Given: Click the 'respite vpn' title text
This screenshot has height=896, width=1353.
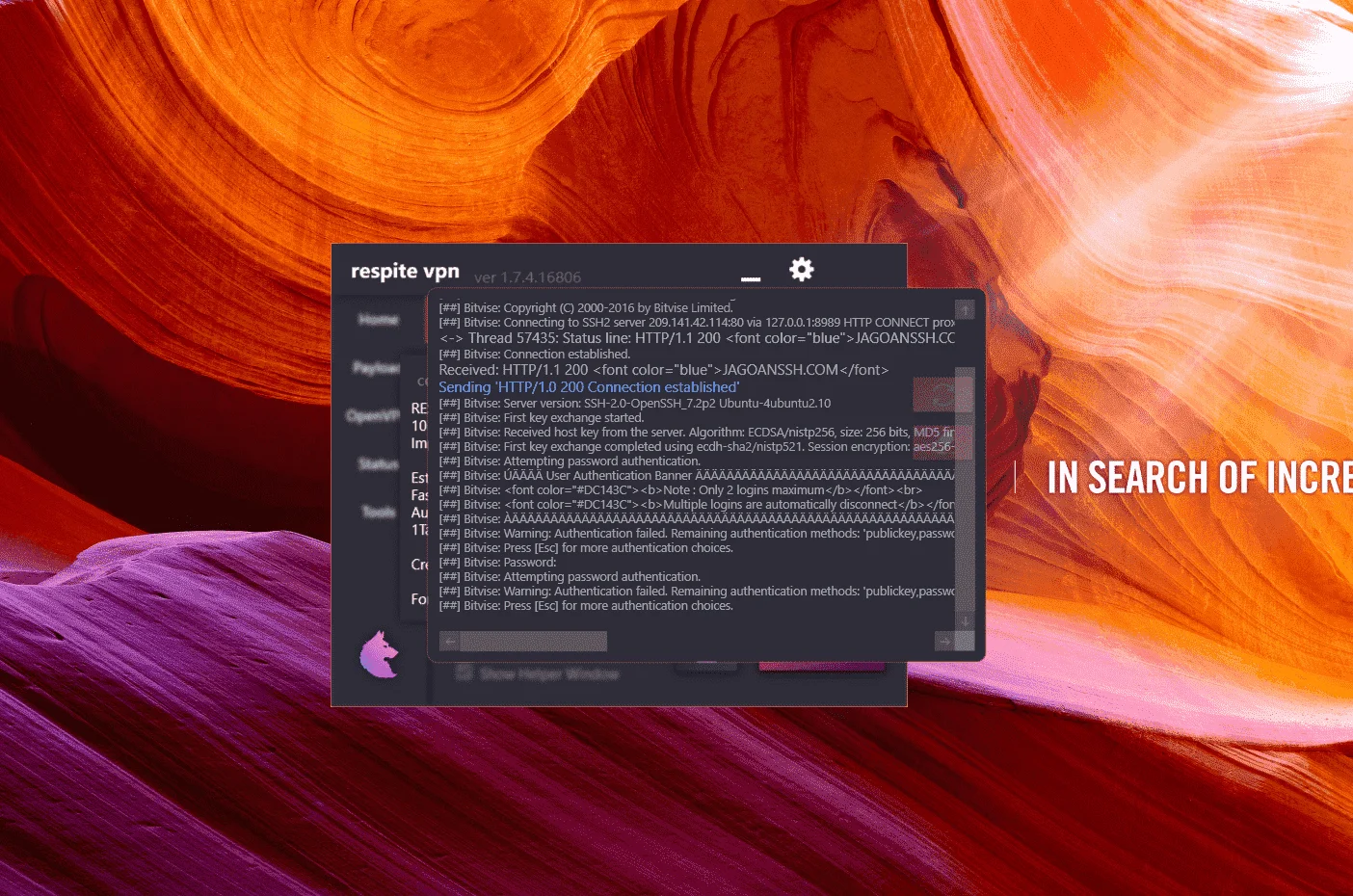Looking at the screenshot, I should pos(405,272).
